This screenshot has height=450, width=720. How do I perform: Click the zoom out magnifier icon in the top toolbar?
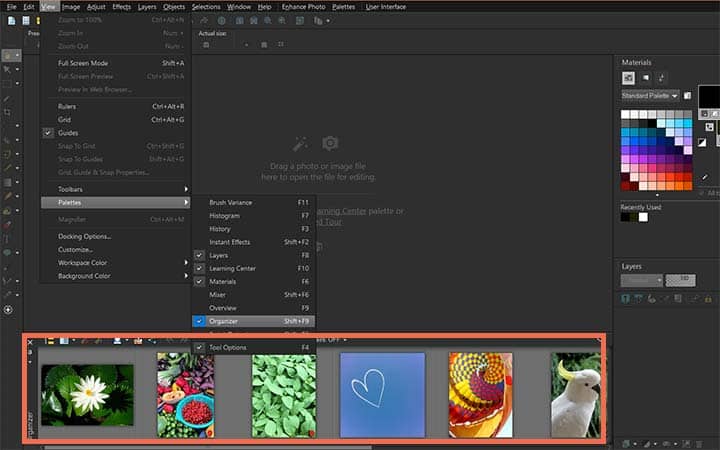point(268,21)
